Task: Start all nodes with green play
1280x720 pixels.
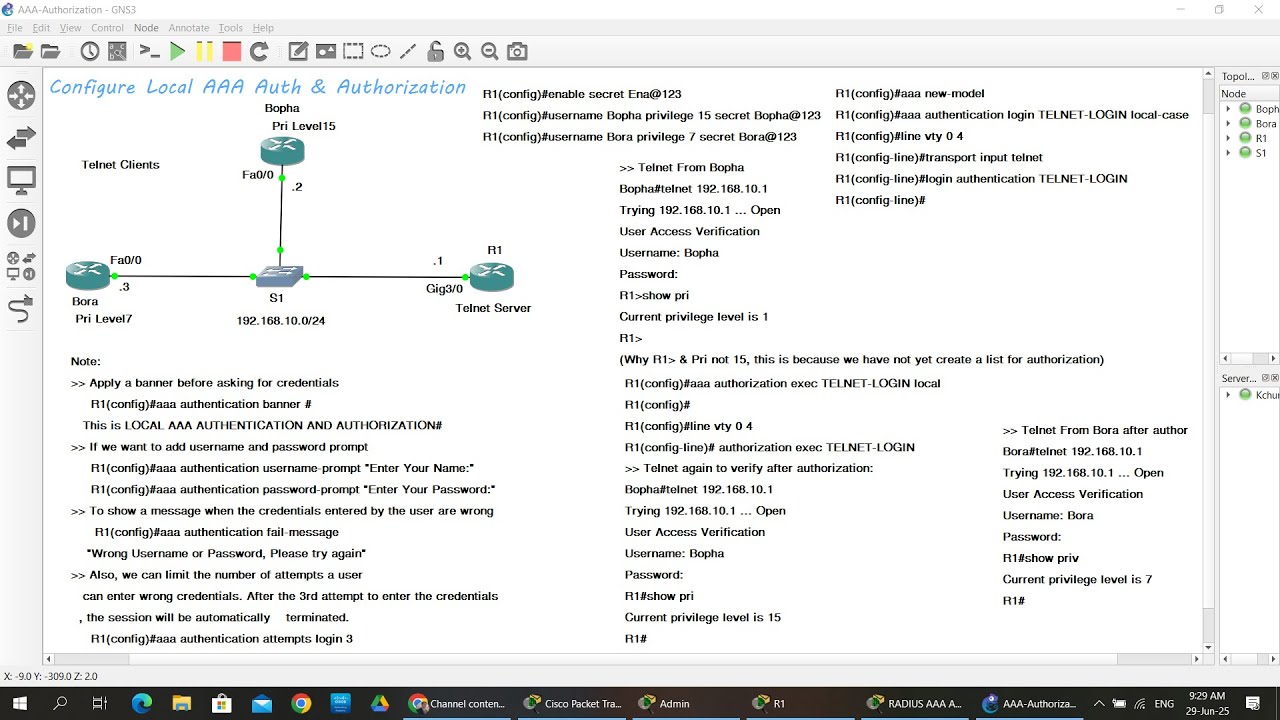Action: (x=177, y=51)
